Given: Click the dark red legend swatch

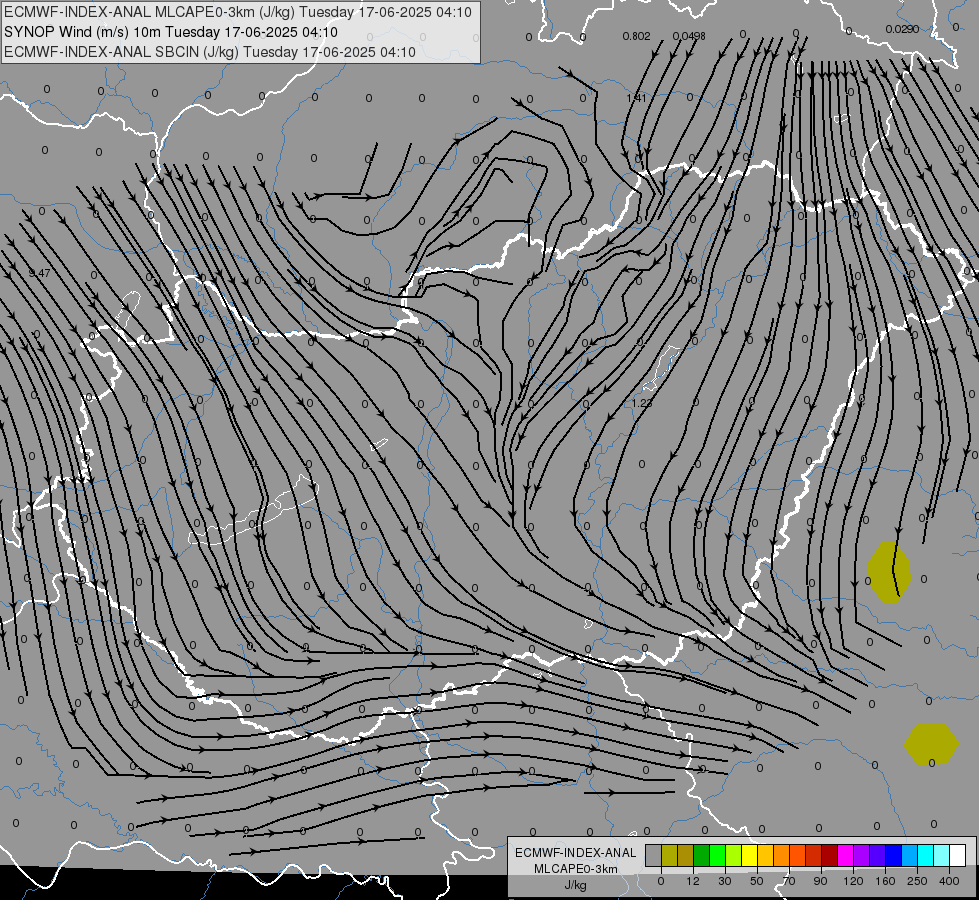Looking at the screenshot, I should coord(830,855).
